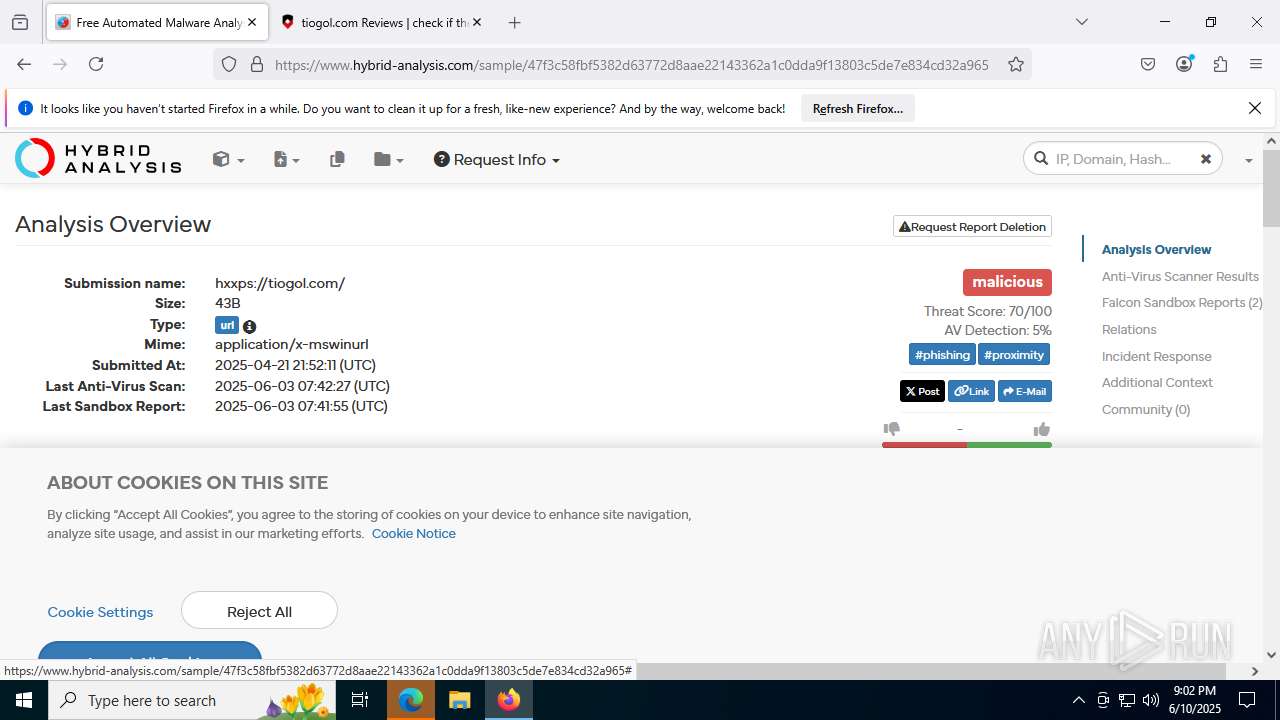Expand the user account dropdown arrow
The width and height of the screenshot is (1280, 720).
tap(1248, 160)
